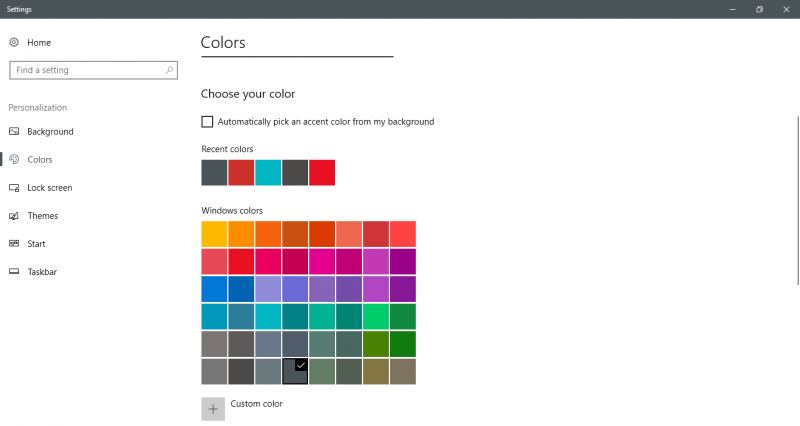Click the Colors palette icon in sidebar
This screenshot has height=426, width=800.
point(14,160)
